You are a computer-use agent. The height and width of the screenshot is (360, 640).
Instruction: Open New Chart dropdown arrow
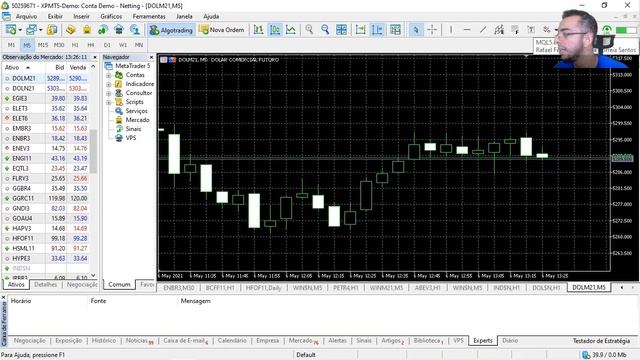tap(20, 30)
